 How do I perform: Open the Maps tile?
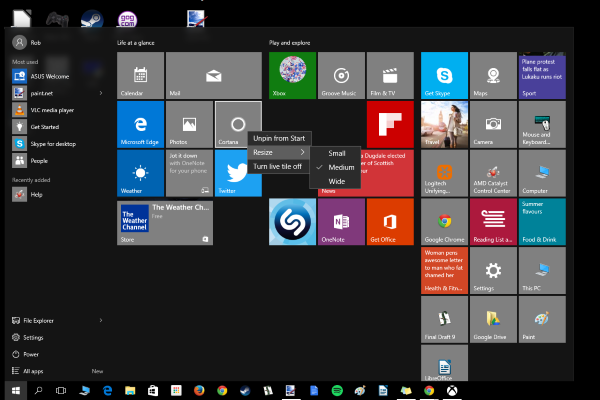(493, 75)
